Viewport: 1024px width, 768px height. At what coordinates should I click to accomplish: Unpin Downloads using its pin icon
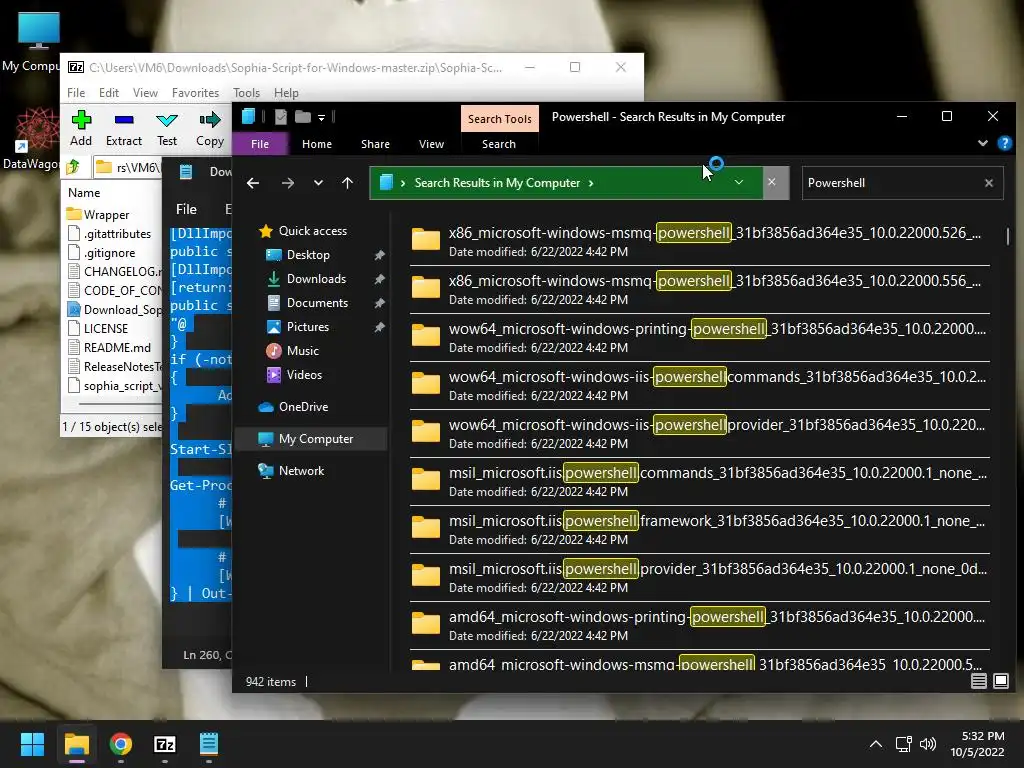coord(379,280)
